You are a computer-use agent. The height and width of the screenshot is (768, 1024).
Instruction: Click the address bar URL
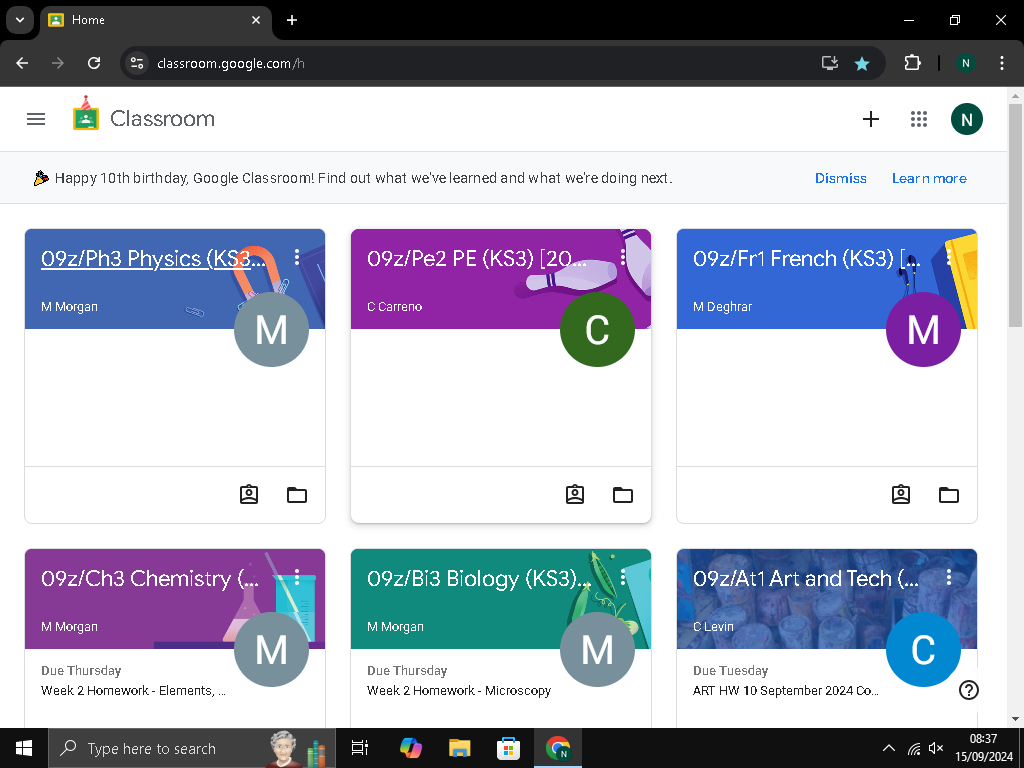231,63
